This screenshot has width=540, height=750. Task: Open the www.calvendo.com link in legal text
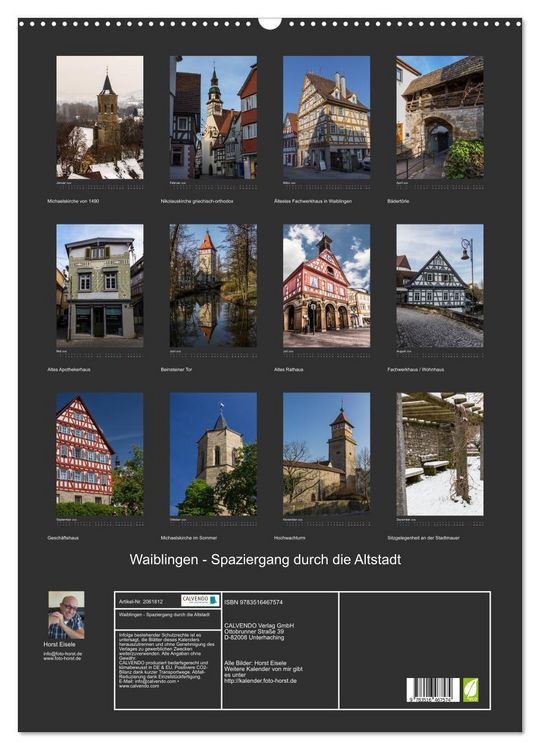[x=139, y=686]
